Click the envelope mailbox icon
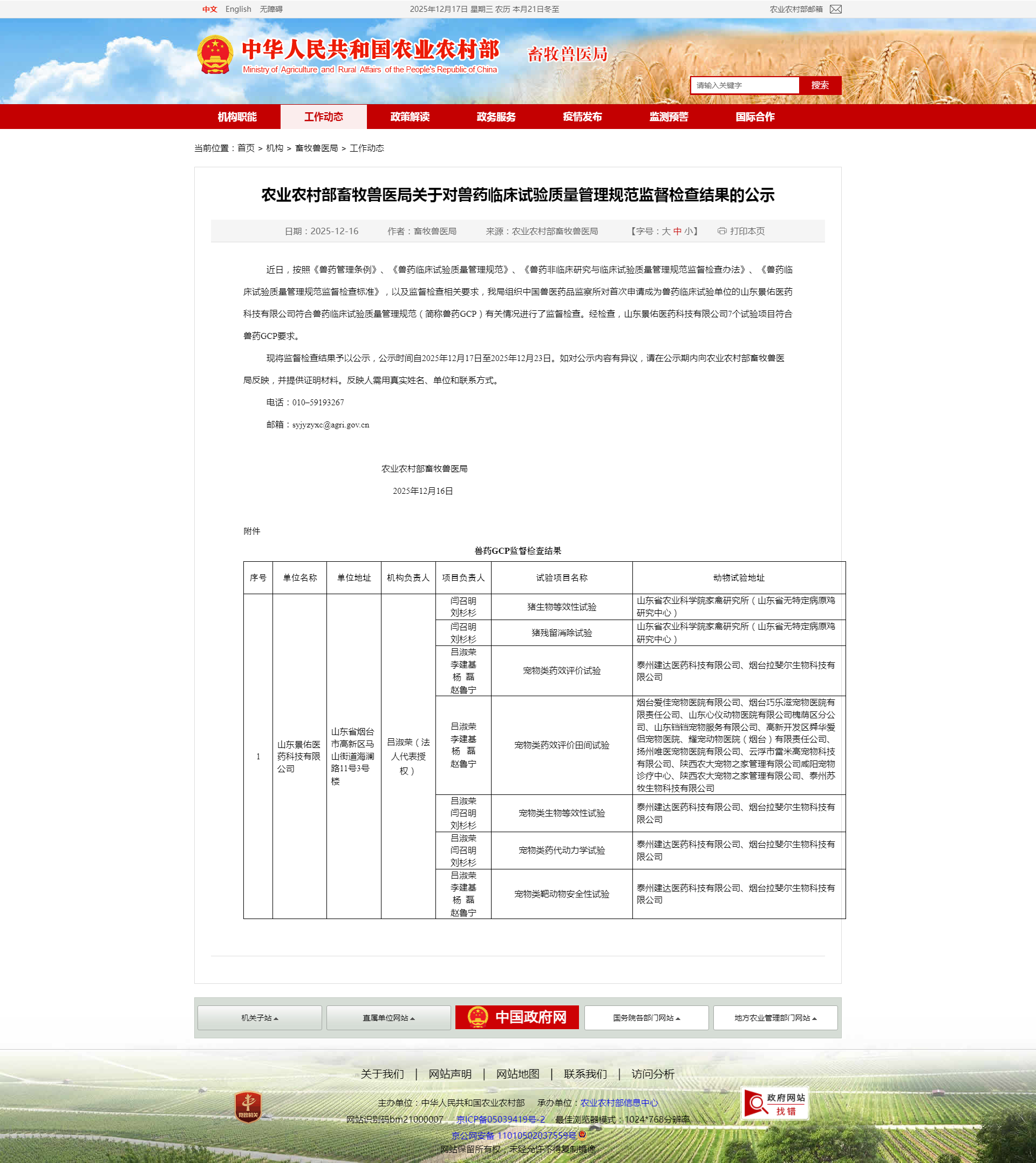 (835, 9)
